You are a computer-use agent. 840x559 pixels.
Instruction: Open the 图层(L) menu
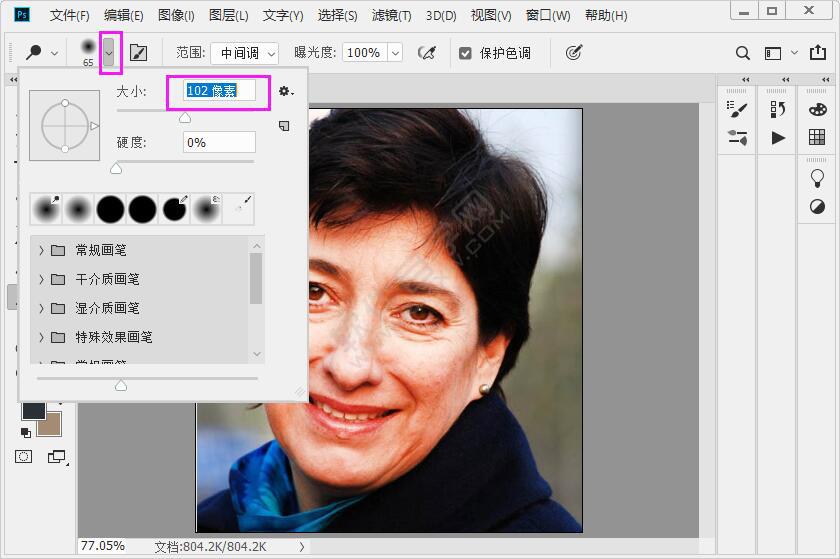click(x=229, y=15)
